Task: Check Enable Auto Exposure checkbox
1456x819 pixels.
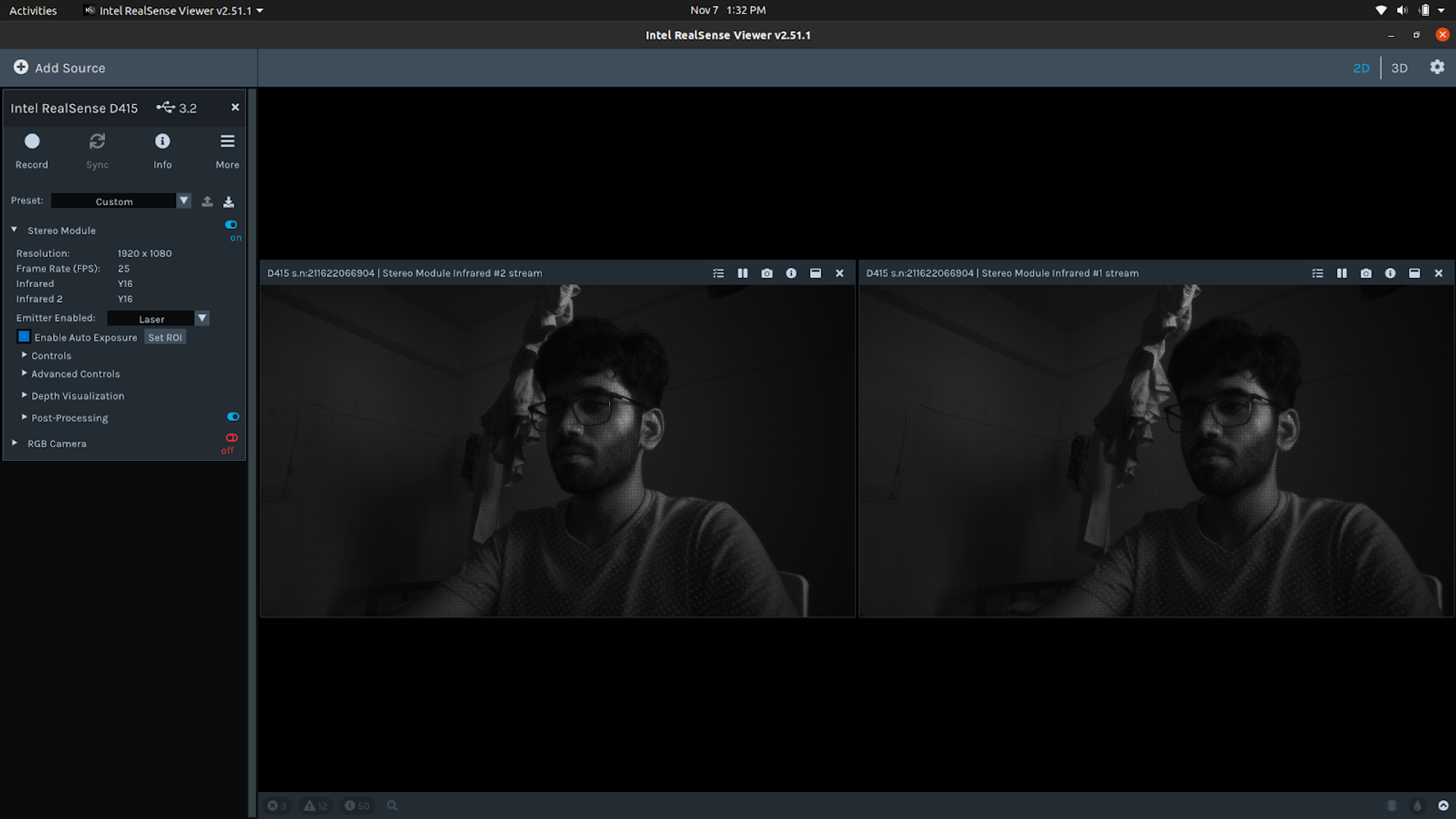Action: (24, 337)
